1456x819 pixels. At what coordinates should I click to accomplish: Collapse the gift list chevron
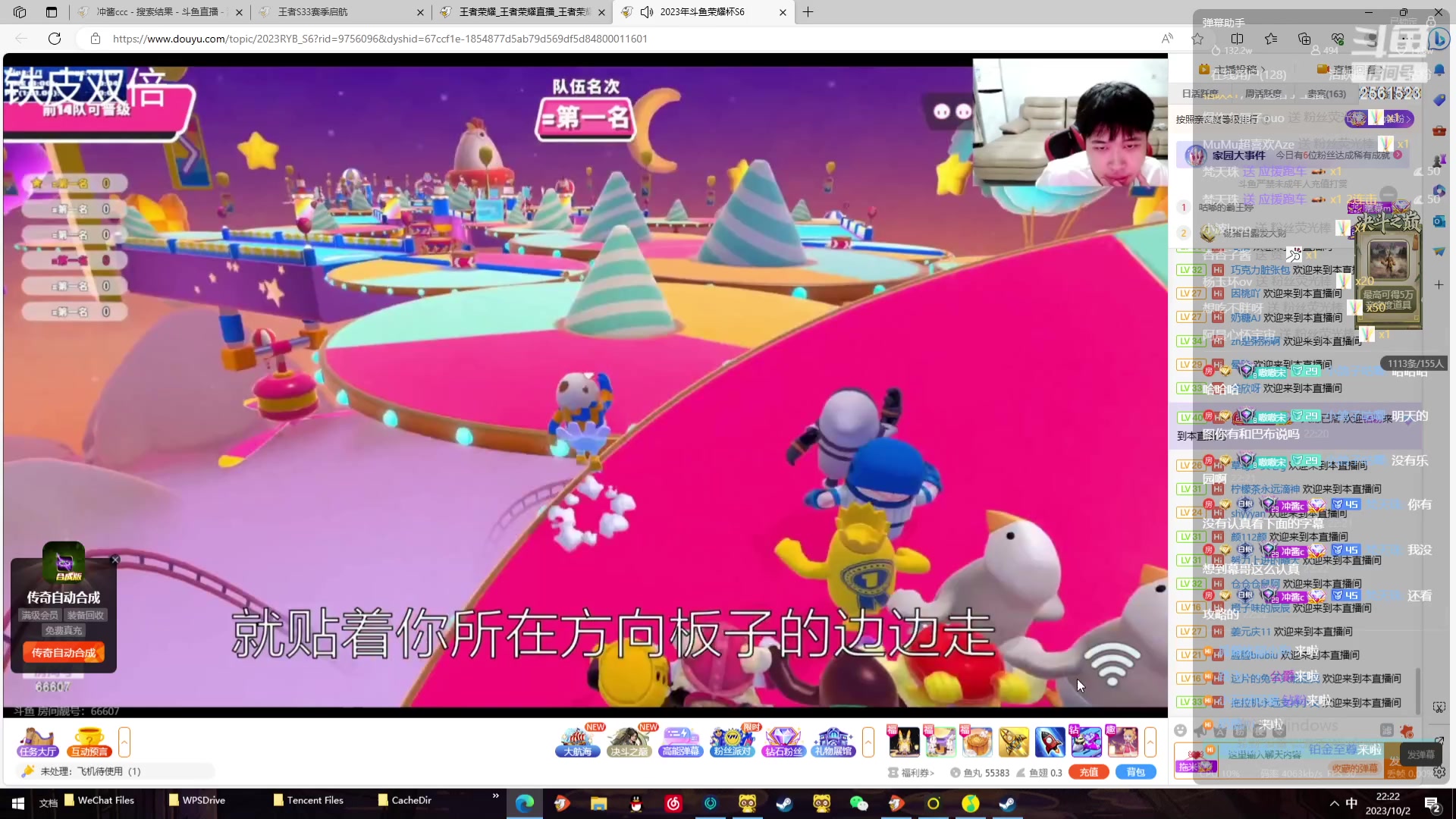[1152, 742]
